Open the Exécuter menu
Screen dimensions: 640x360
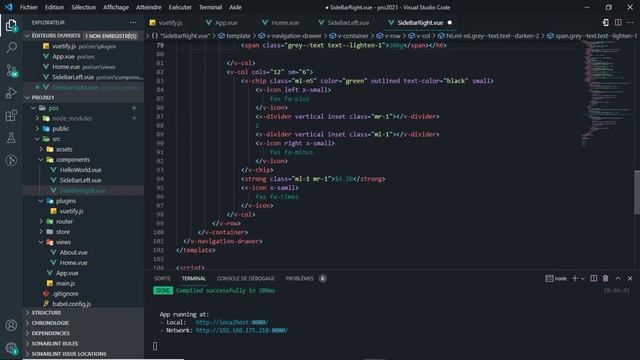180,7
